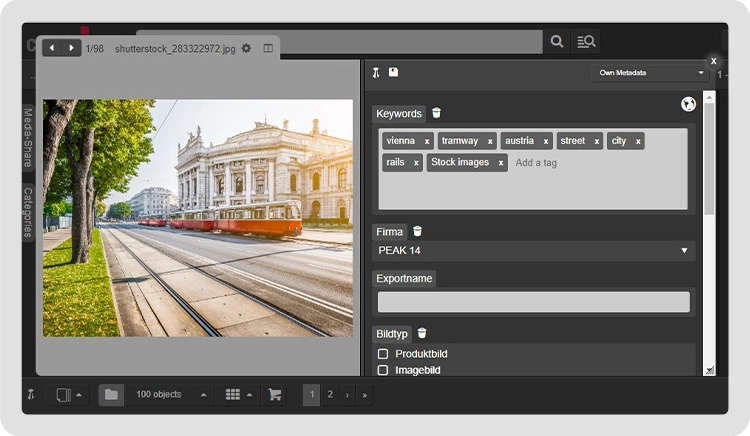Save metadata with the disk icon
The height and width of the screenshot is (436, 750).
point(393,72)
